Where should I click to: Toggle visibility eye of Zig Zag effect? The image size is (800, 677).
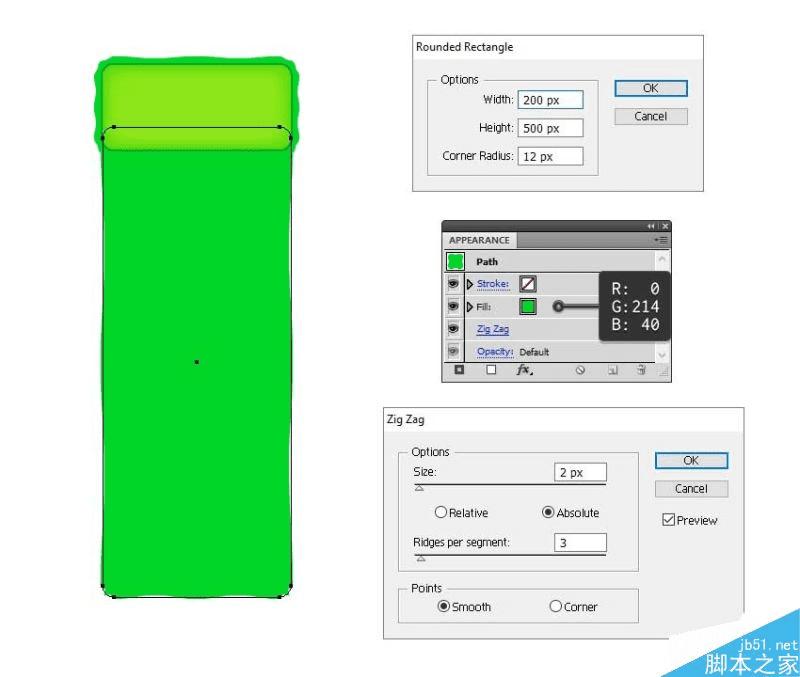pos(453,329)
